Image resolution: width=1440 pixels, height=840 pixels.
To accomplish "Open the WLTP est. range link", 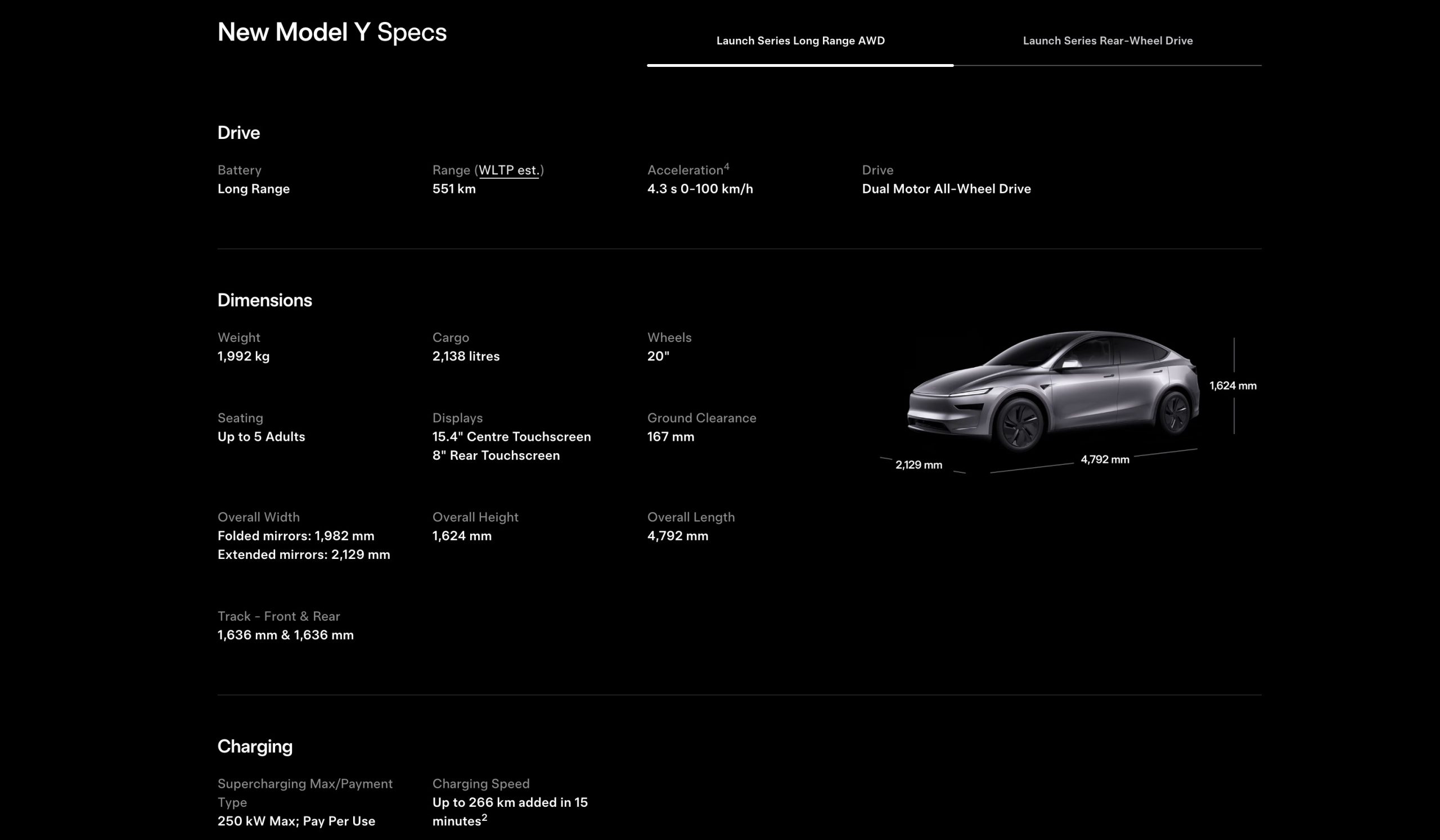I will point(508,170).
